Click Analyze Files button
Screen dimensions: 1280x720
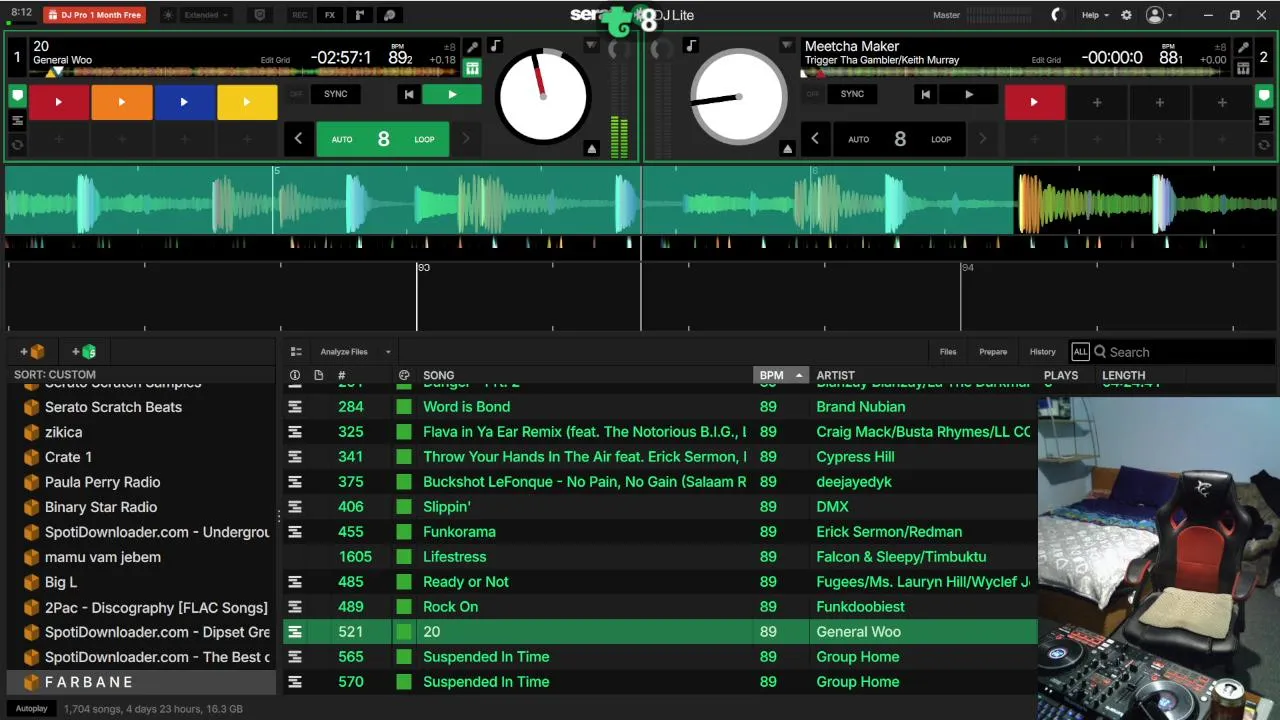coord(344,352)
